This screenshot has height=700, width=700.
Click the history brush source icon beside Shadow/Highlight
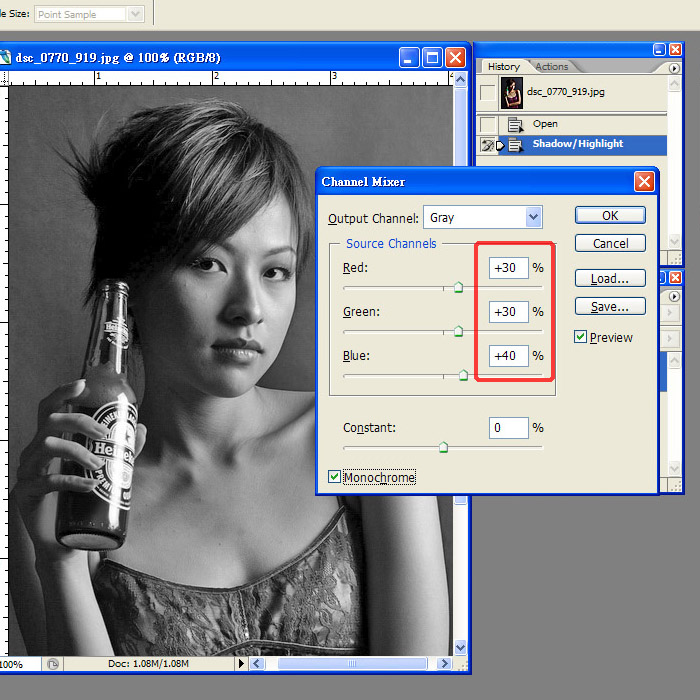pyautogui.click(x=487, y=145)
